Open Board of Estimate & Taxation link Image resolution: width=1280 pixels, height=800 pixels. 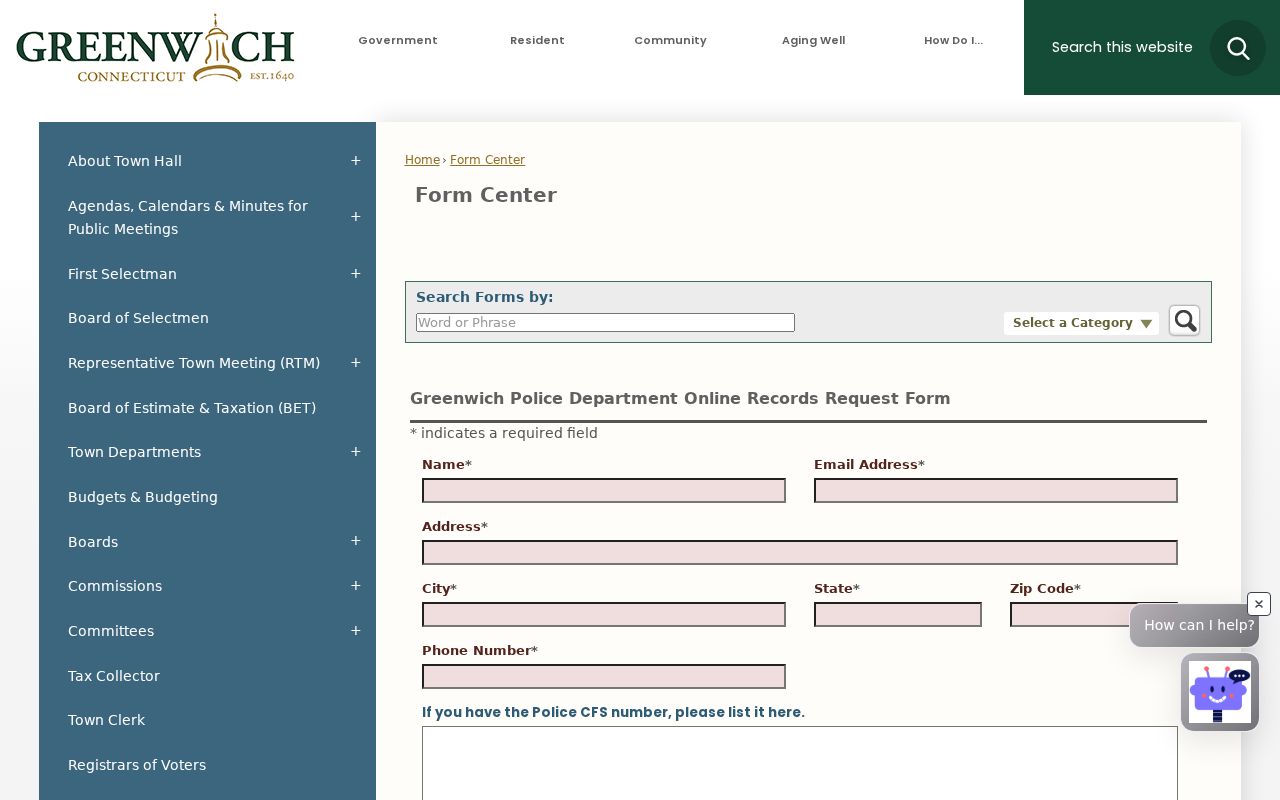192,408
